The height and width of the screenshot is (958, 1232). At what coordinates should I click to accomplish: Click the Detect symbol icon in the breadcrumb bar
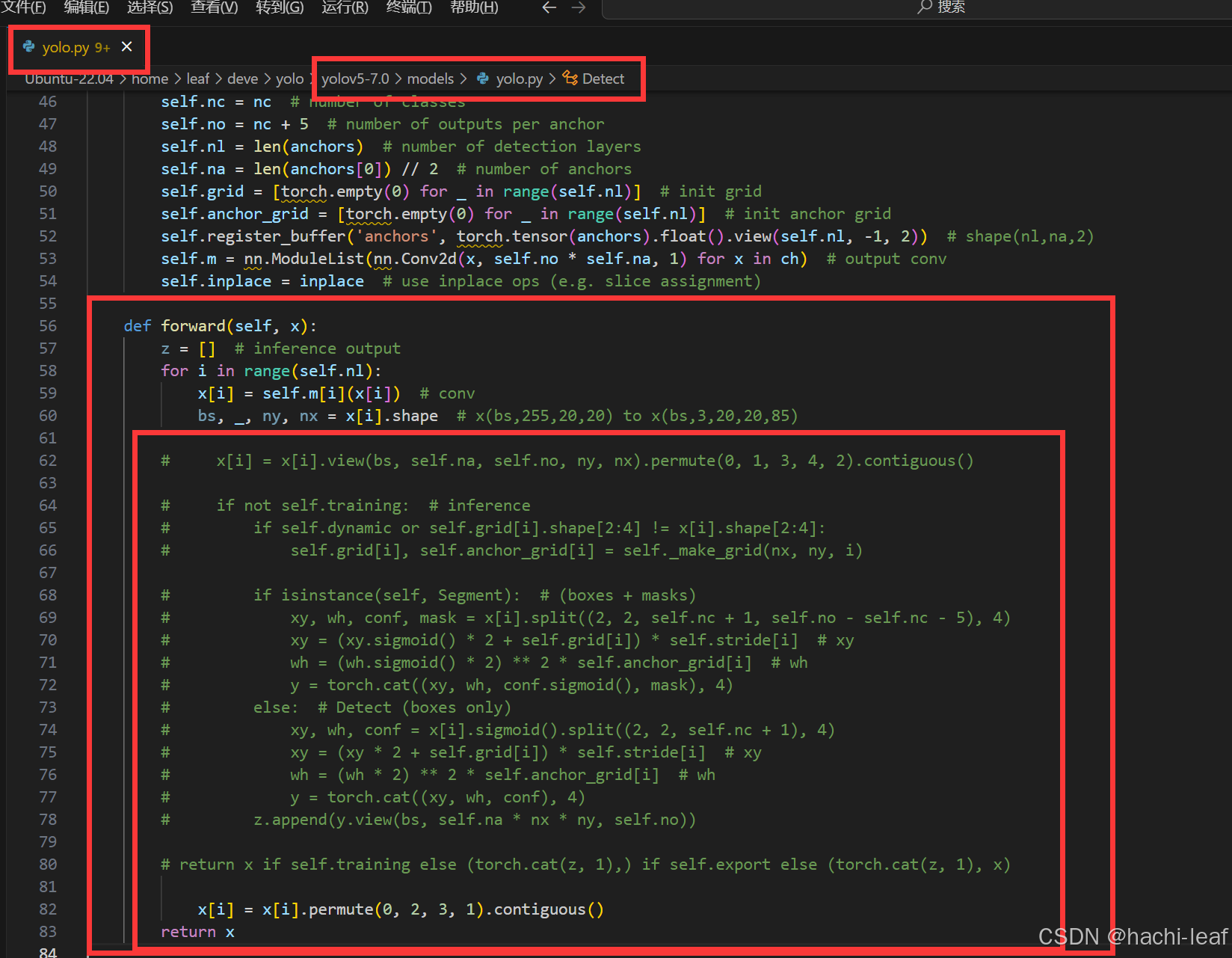[x=569, y=78]
